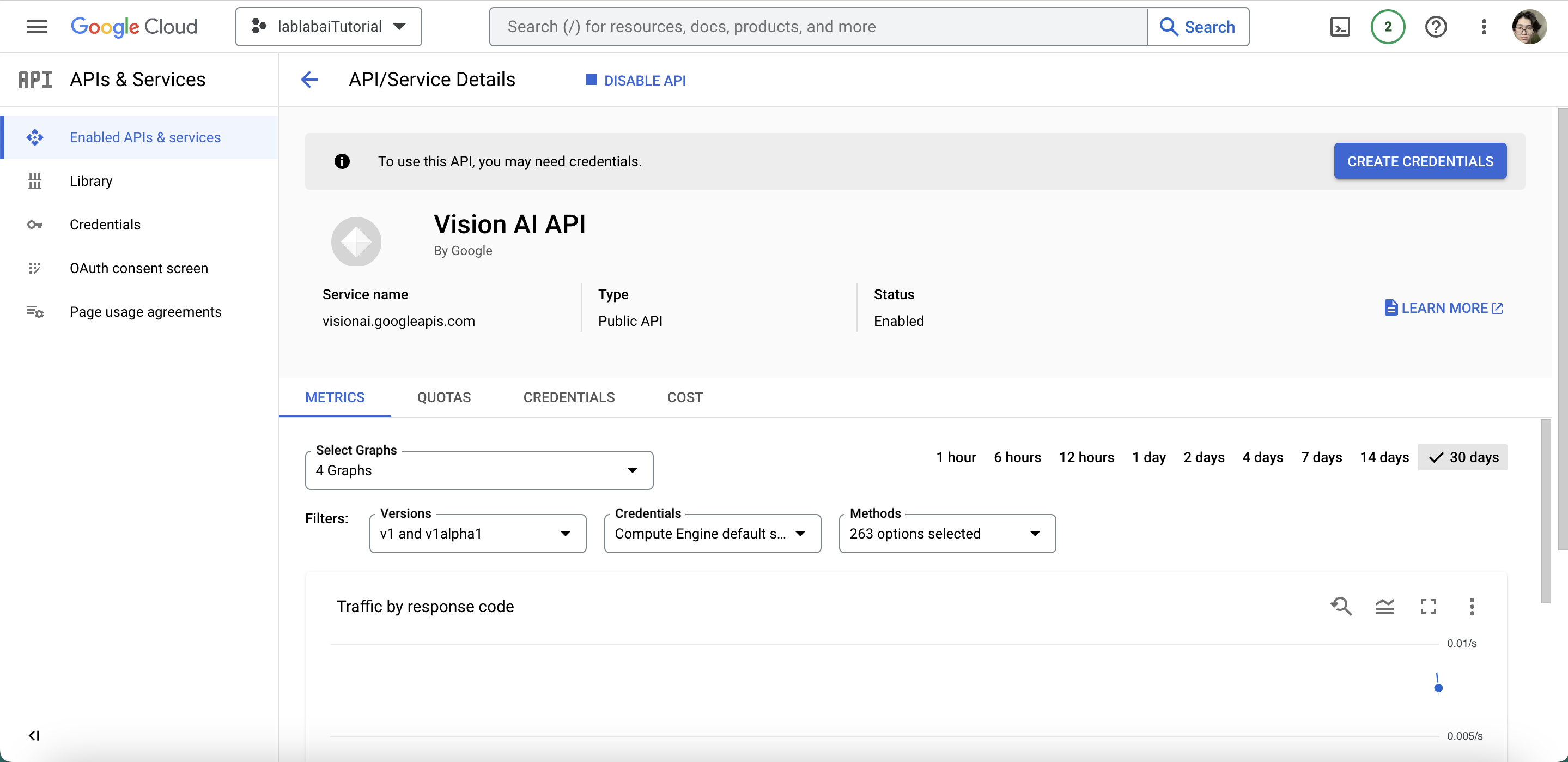Expand the Select Graphs dropdown
Image resolution: width=1568 pixels, height=762 pixels.
pos(479,470)
